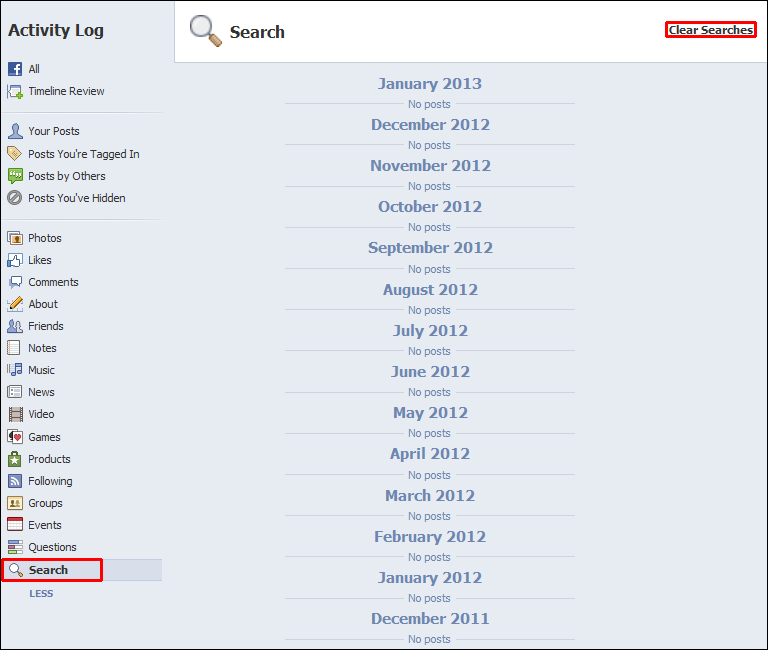Click the Groups icon in sidebar
This screenshot has width=768, height=650.
pos(15,503)
